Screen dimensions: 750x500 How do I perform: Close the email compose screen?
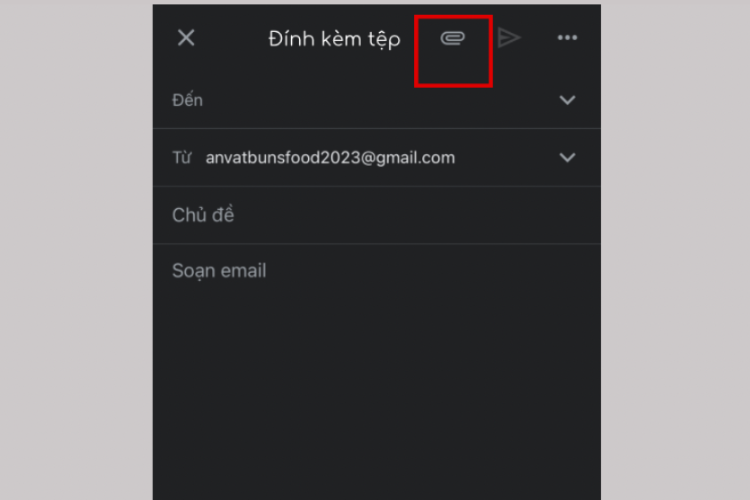(186, 38)
